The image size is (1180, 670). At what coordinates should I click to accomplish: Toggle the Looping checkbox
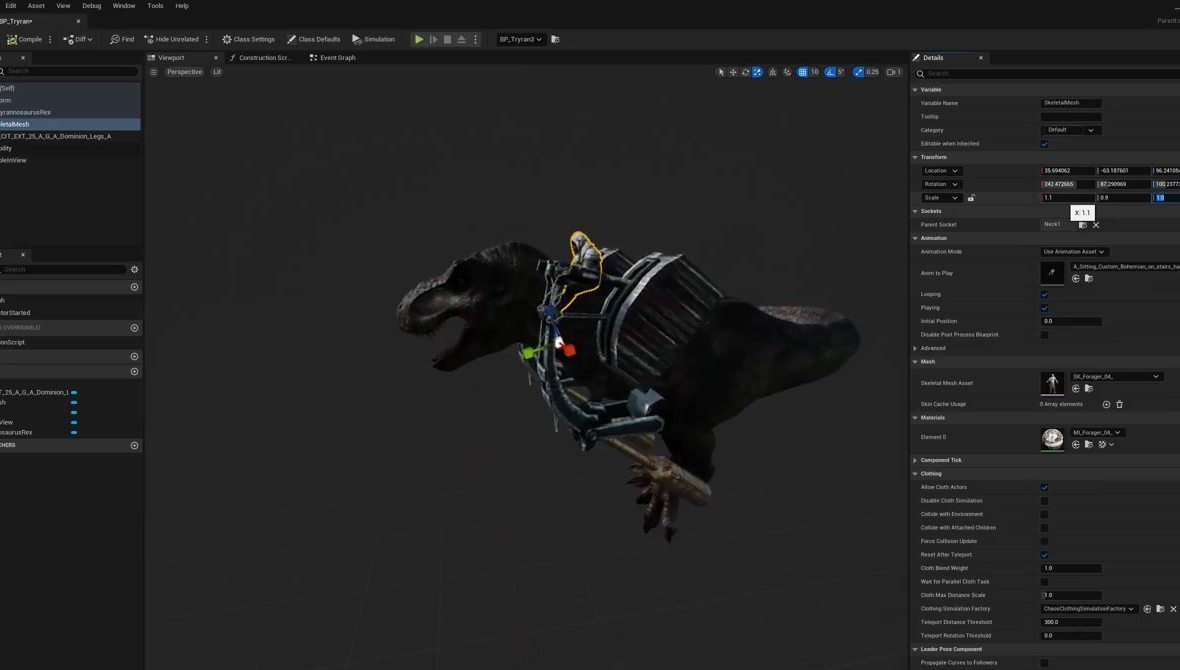coord(1045,294)
